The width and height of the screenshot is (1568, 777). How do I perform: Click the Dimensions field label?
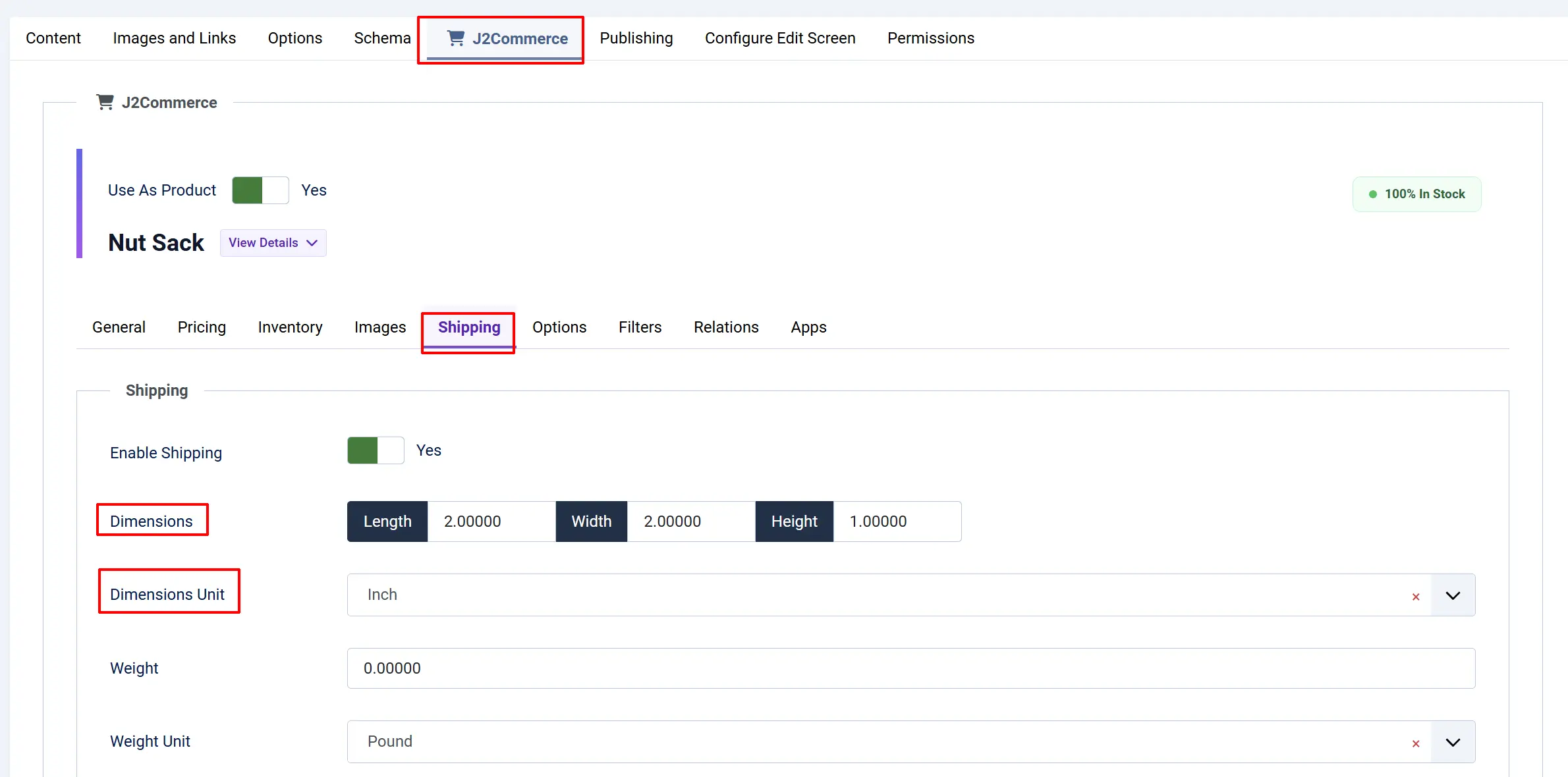(x=152, y=522)
